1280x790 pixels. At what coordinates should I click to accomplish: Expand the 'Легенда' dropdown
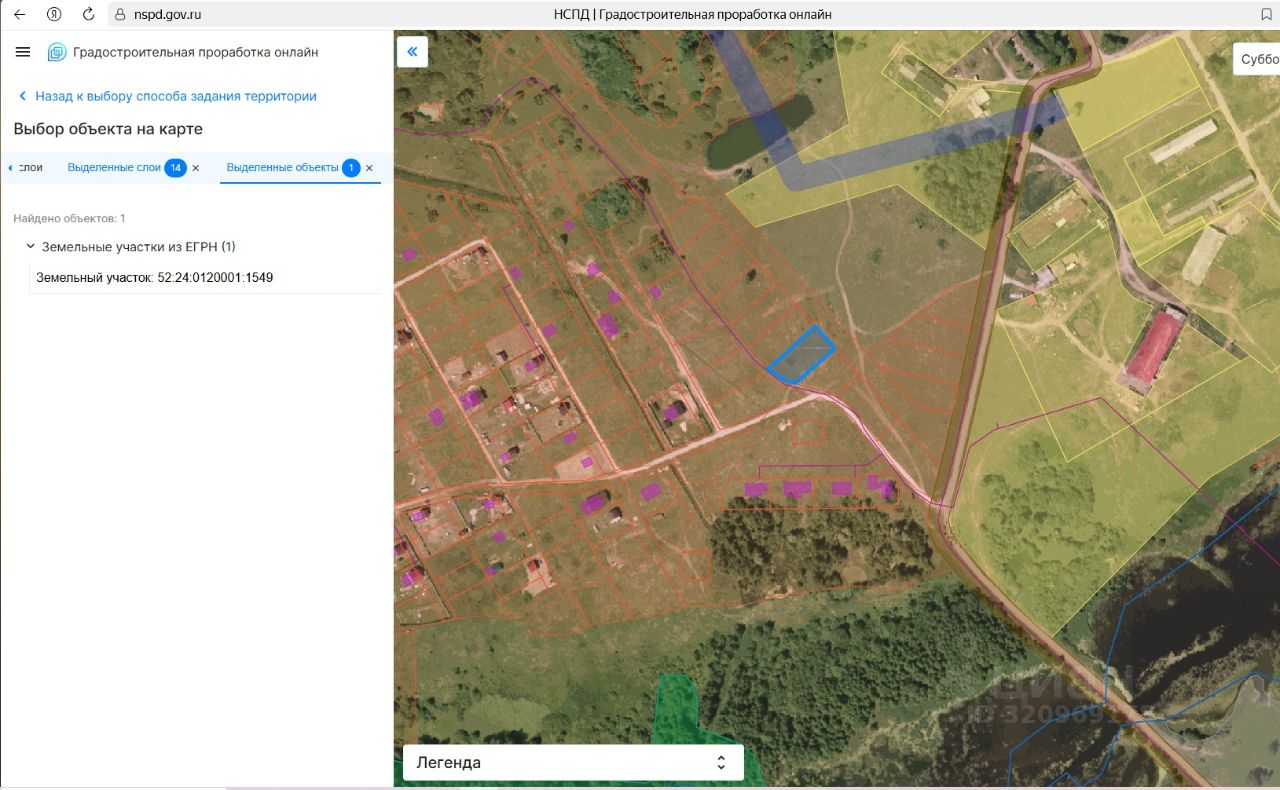[573, 762]
